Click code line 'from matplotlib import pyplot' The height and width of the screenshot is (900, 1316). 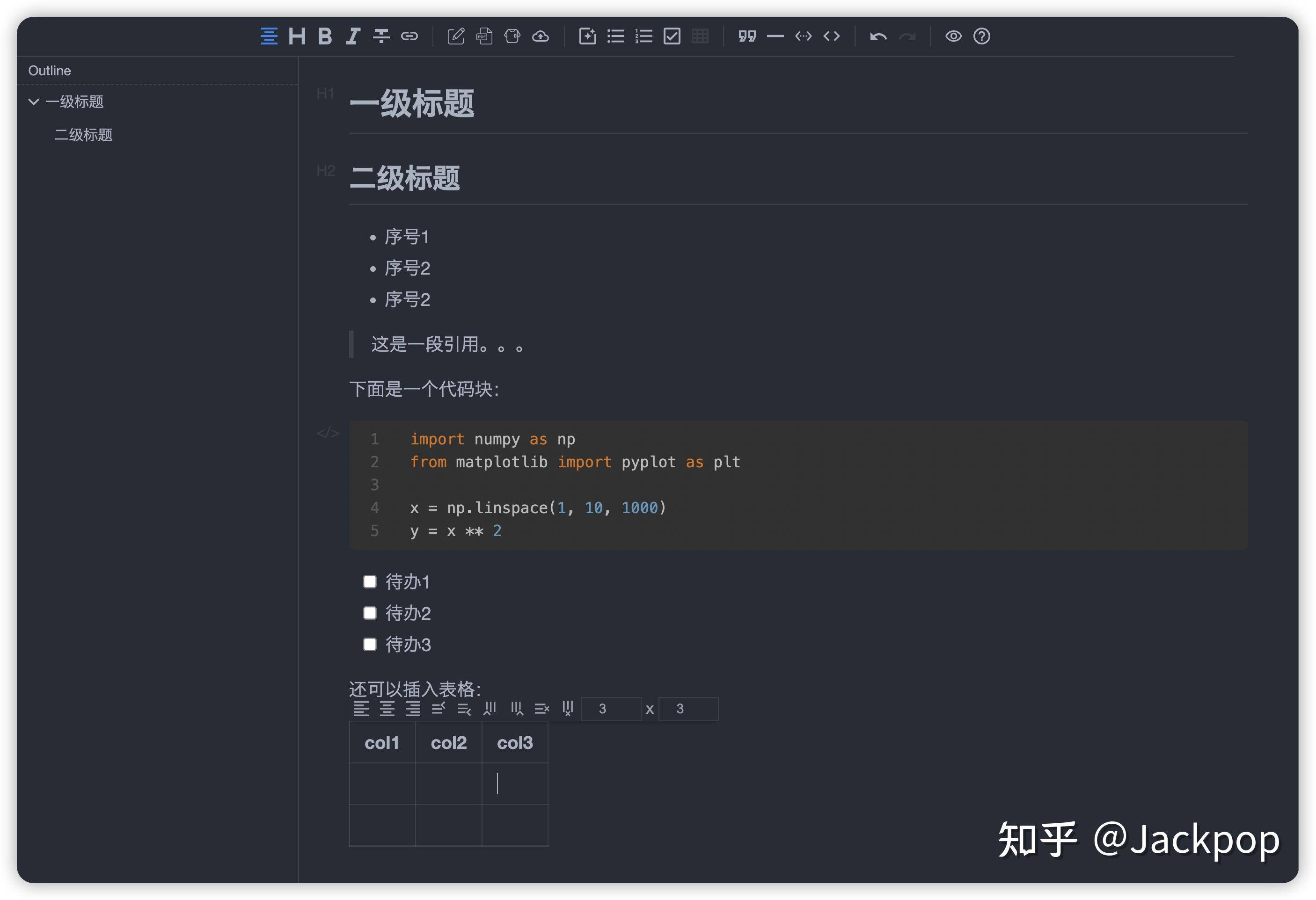click(x=575, y=463)
